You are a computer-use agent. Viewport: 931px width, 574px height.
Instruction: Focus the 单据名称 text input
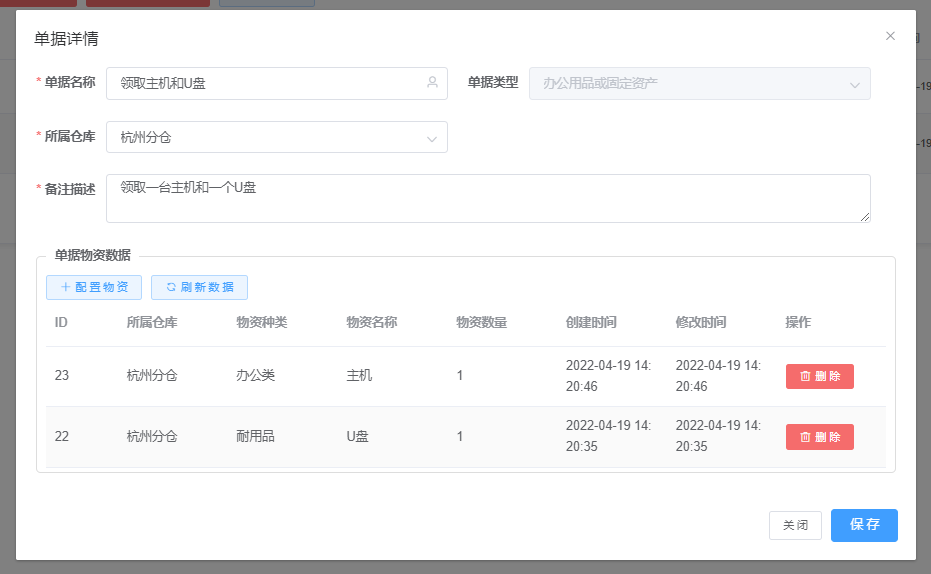265,84
